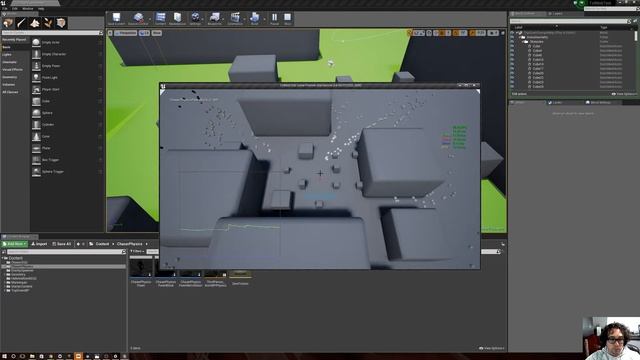Toggle visibility eye for Cube6 row
Image resolution: width=640 pixels, height=360 pixels.
click(512, 55)
